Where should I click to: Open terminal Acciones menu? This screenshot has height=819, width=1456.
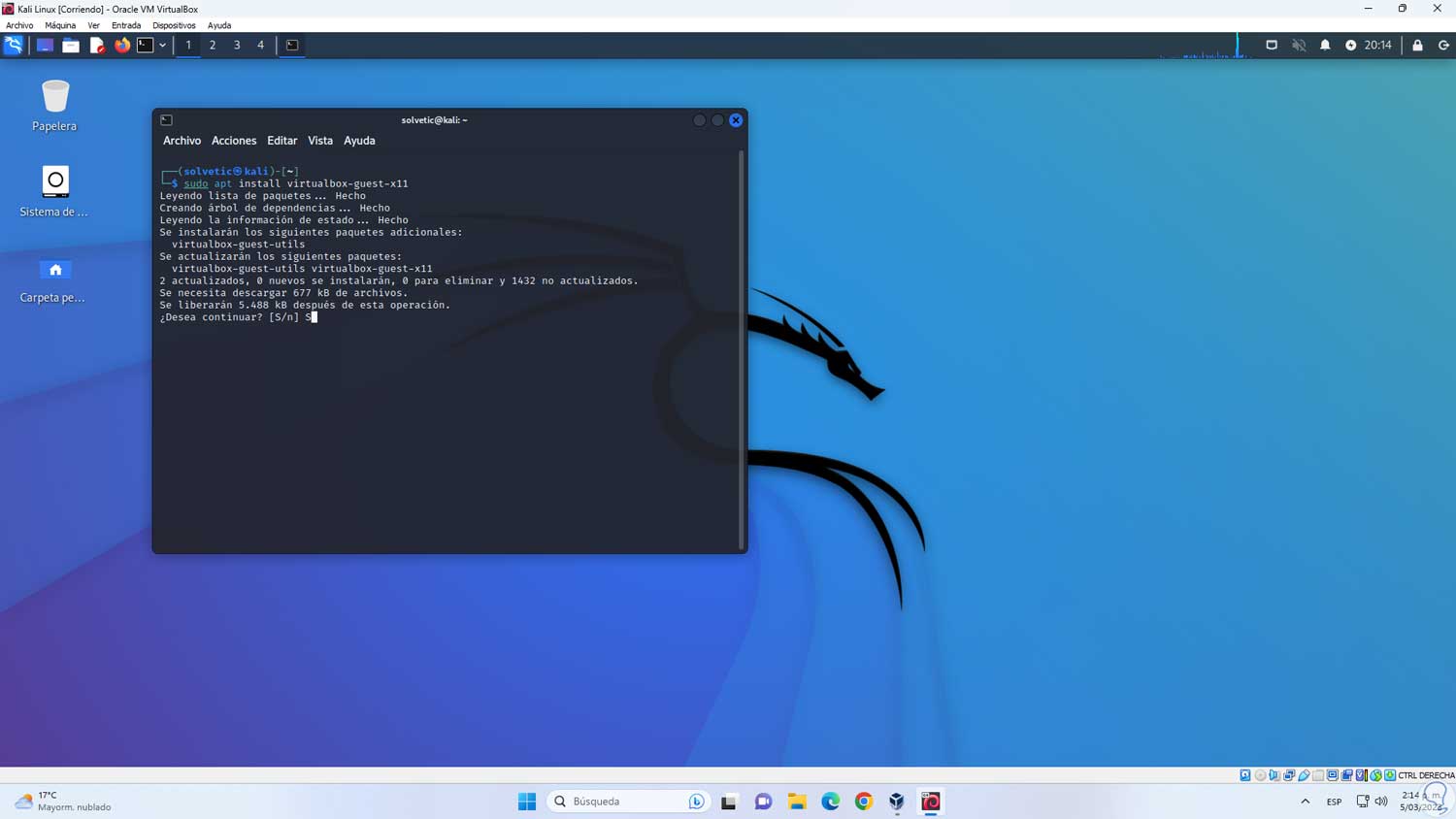[234, 141]
